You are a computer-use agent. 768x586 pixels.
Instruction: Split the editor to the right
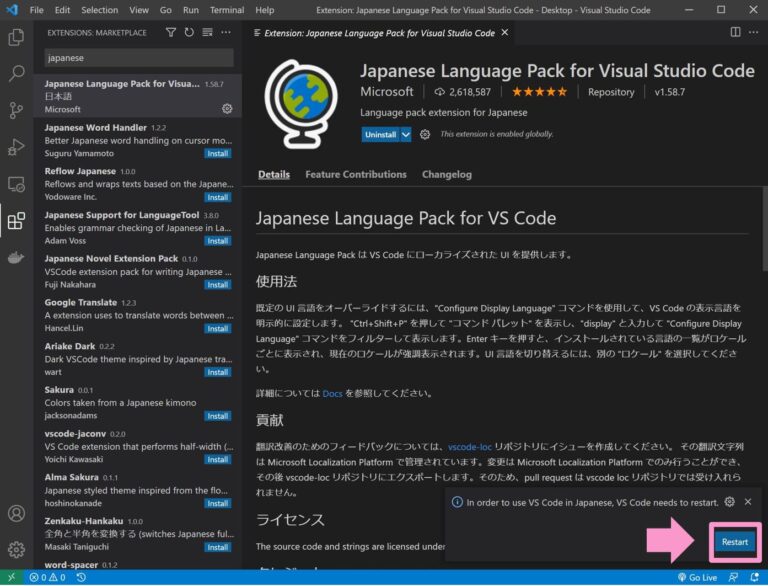pyautogui.click(x=735, y=32)
